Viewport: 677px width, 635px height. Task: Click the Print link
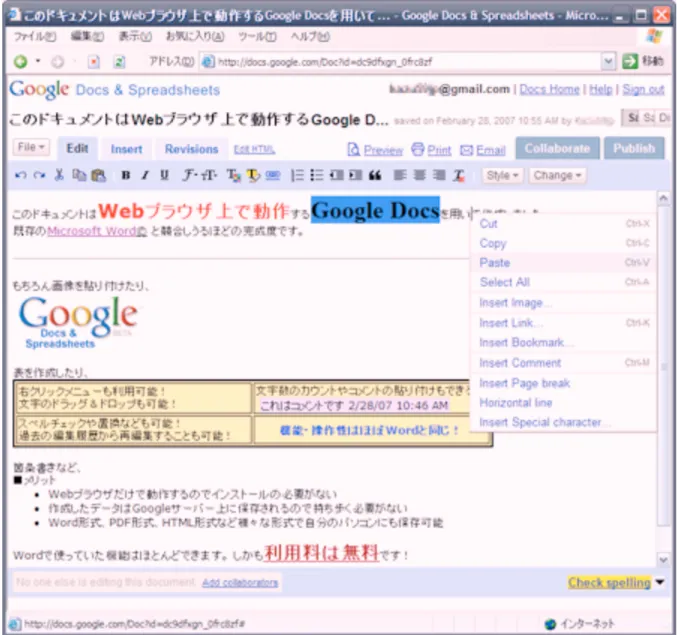click(439, 150)
